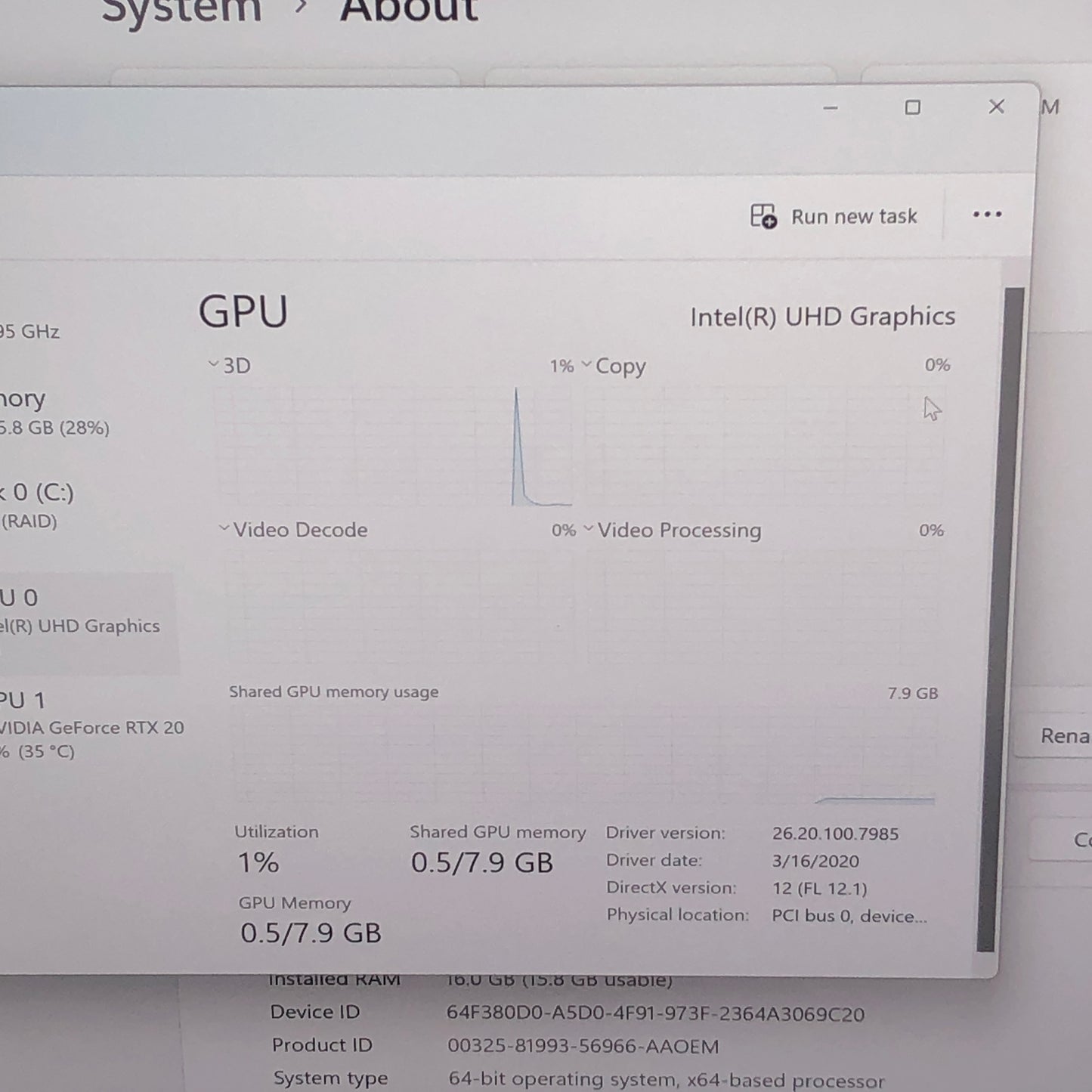The width and height of the screenshot is (1092, 1092).
Task: Close the Task Manager window
Action: (997, 107)
